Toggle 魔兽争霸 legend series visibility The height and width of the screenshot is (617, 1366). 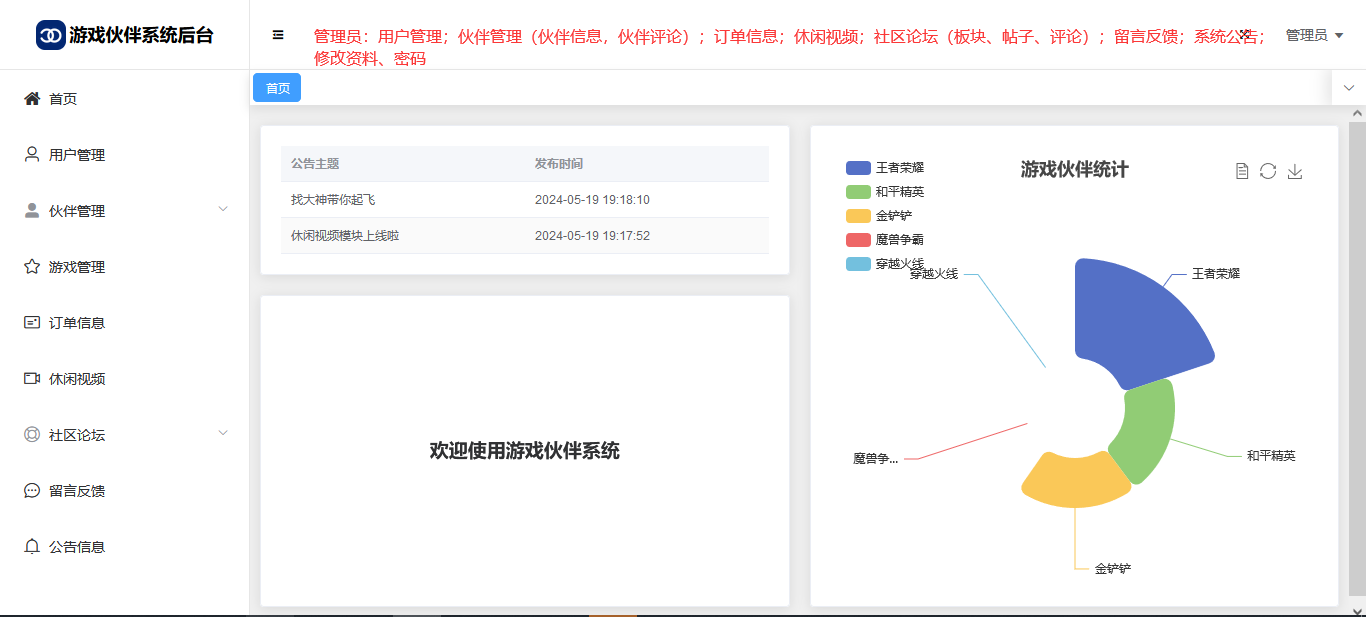pyautogui.click(x=859, y=240)
